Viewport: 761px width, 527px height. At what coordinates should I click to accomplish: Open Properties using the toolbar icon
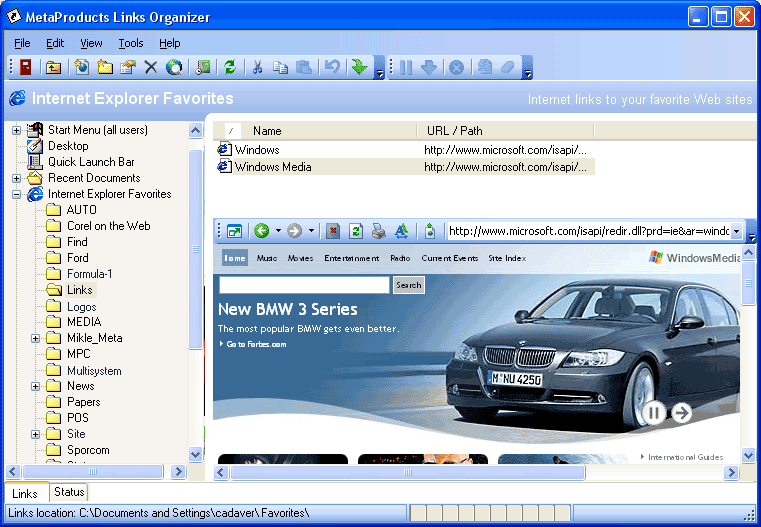pos(128,67)
